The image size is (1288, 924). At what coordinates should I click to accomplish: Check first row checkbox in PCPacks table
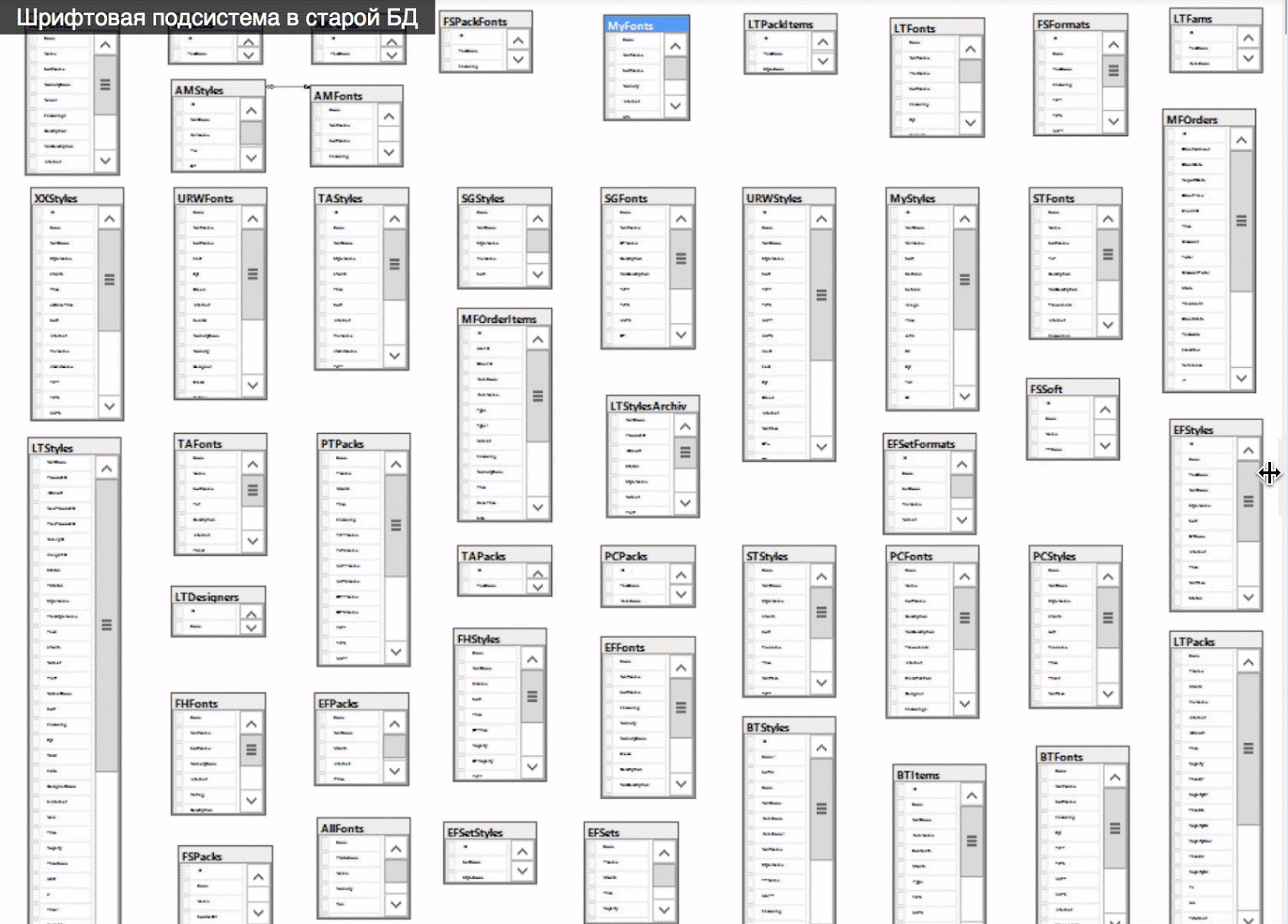pos(609,571)
